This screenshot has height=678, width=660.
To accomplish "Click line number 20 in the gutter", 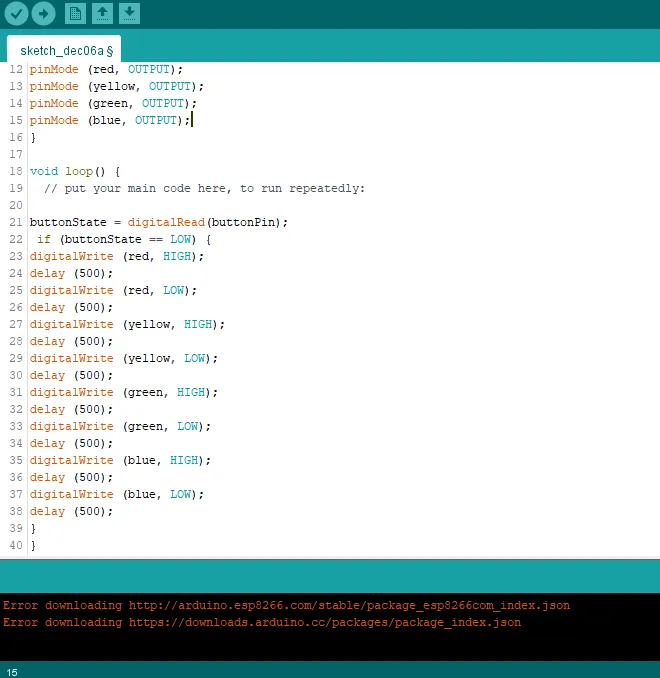I will (x=16, y=205).
